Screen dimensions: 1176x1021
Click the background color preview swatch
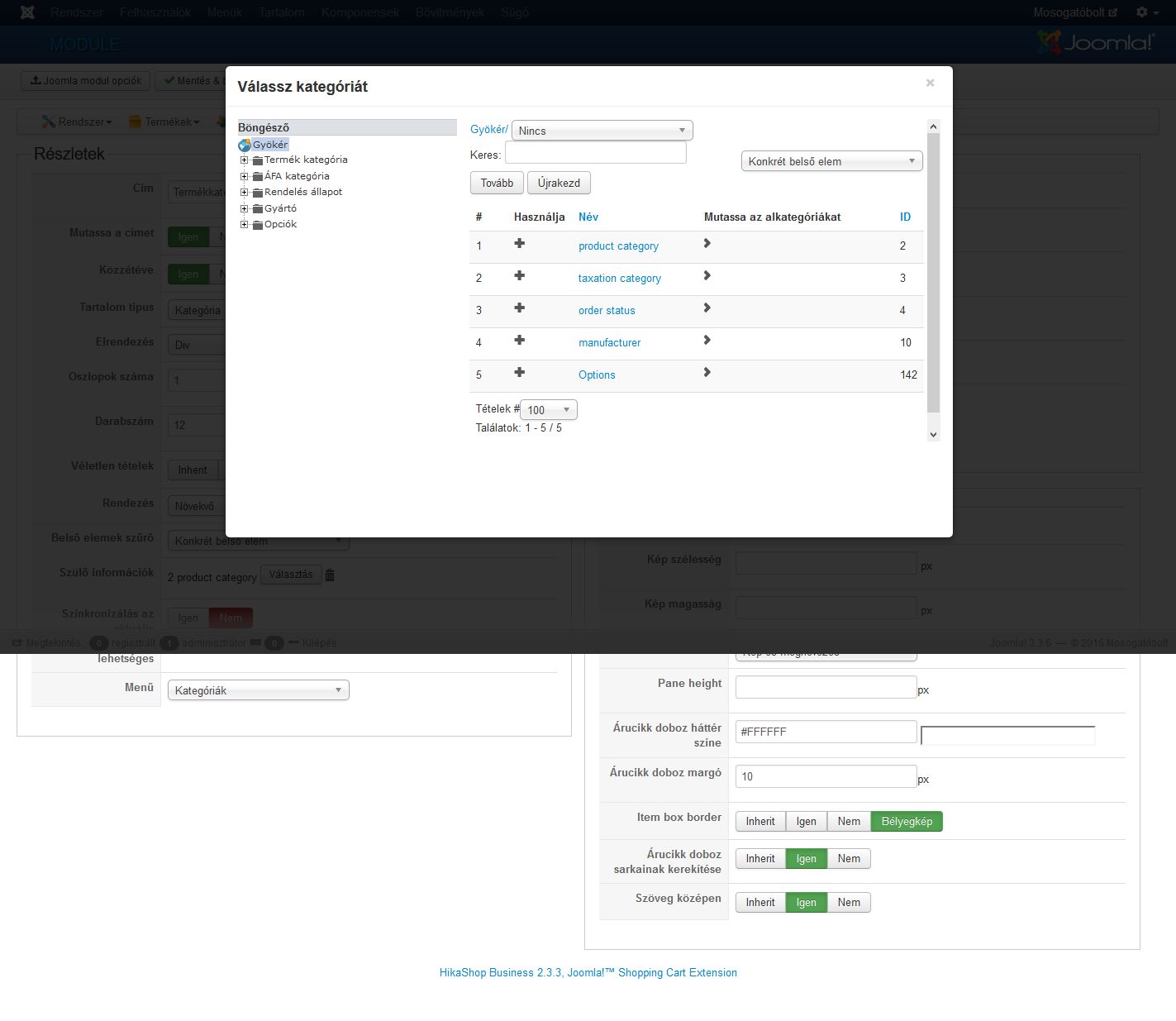tap(1007, 735)
